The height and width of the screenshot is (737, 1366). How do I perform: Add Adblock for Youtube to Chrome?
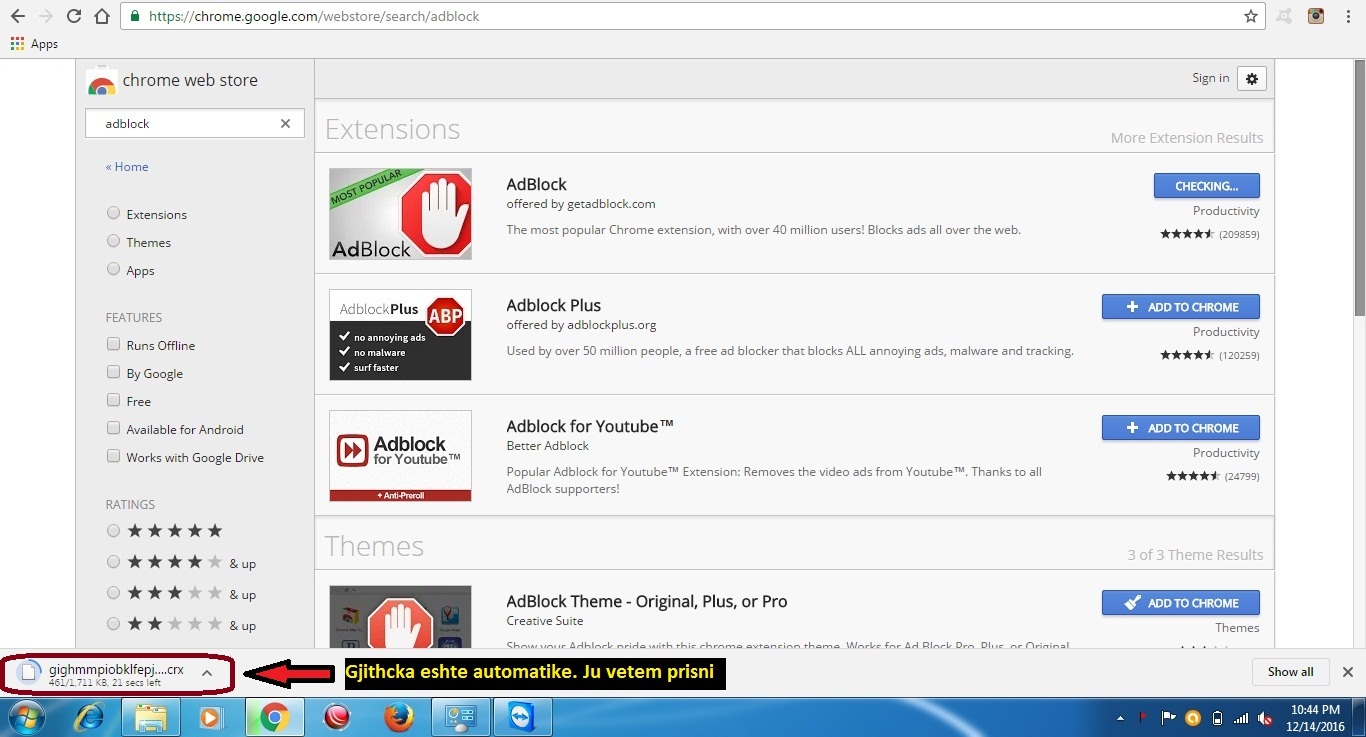pos(1180,428)
